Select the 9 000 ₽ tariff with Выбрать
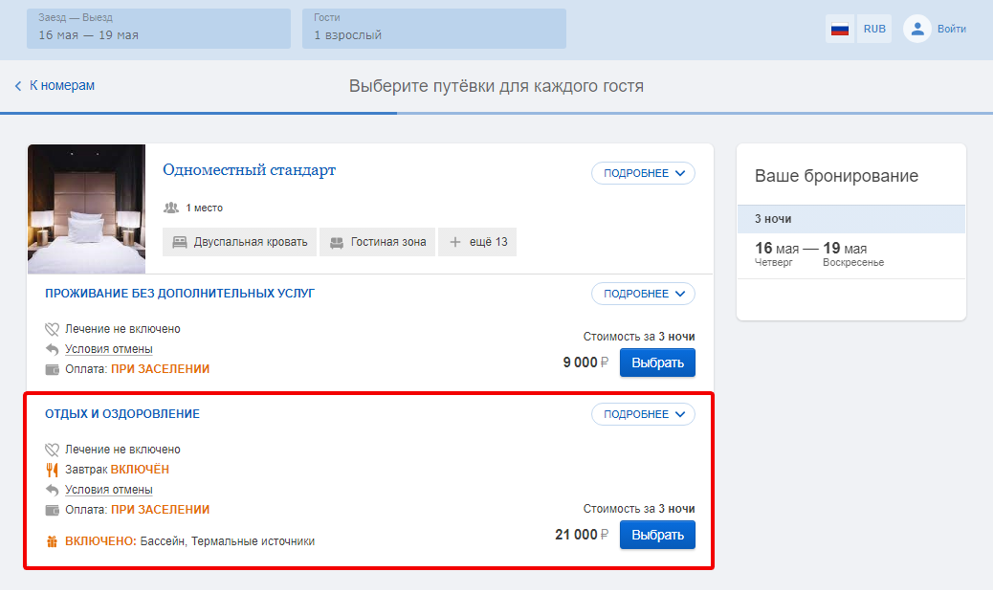 657,363
